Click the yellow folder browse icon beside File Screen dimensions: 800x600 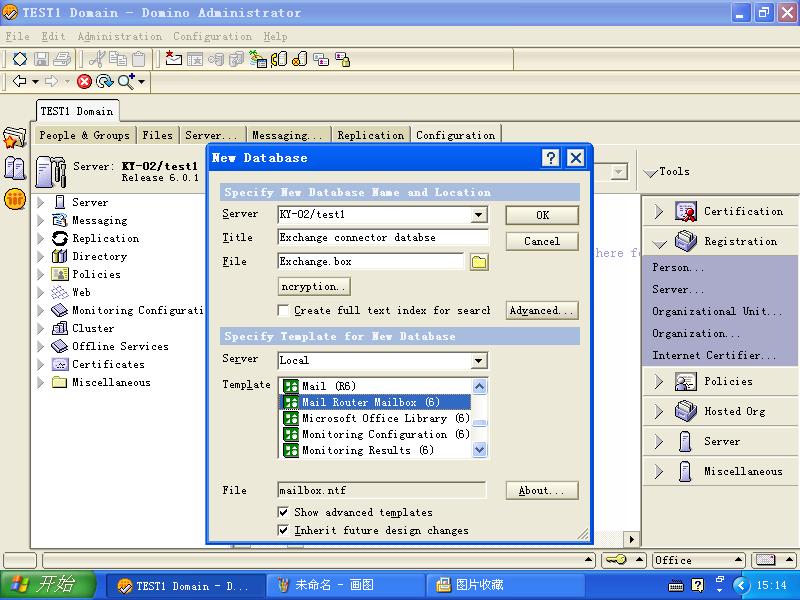click(x=479, y=262)
